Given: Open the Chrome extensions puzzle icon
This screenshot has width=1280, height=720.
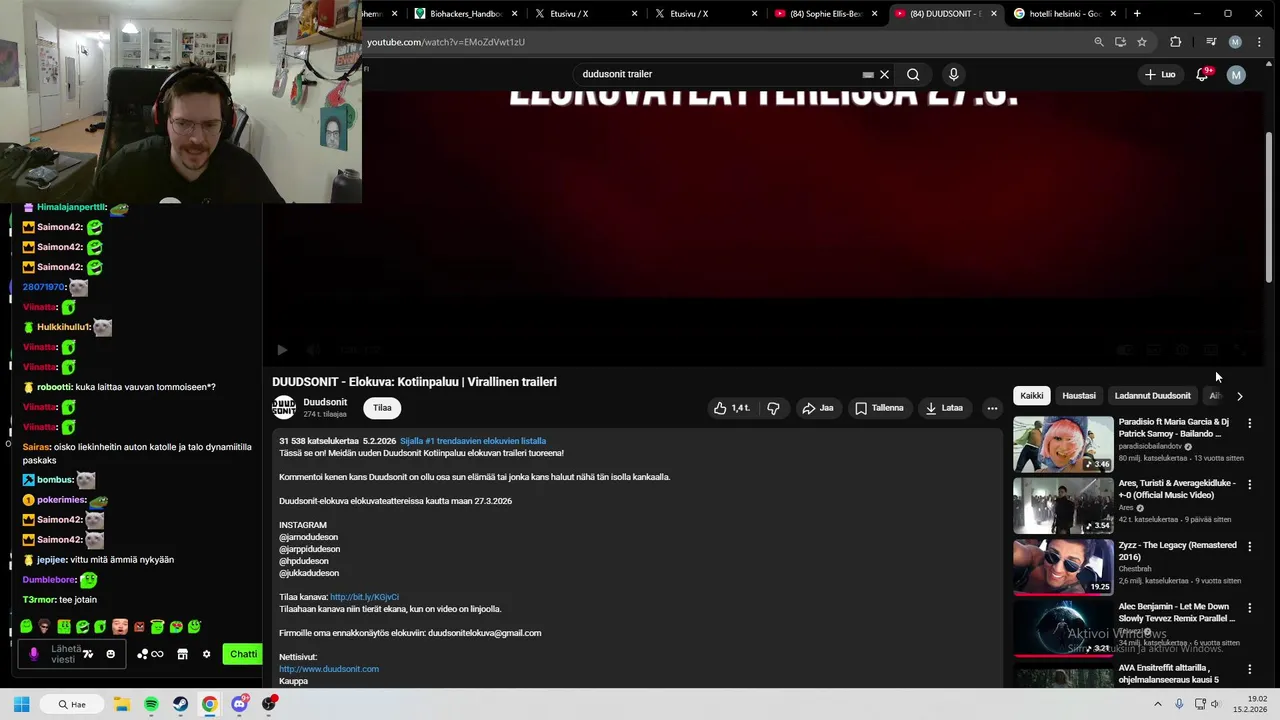Looking at the screenshot, I should [x=1176, y=42].
